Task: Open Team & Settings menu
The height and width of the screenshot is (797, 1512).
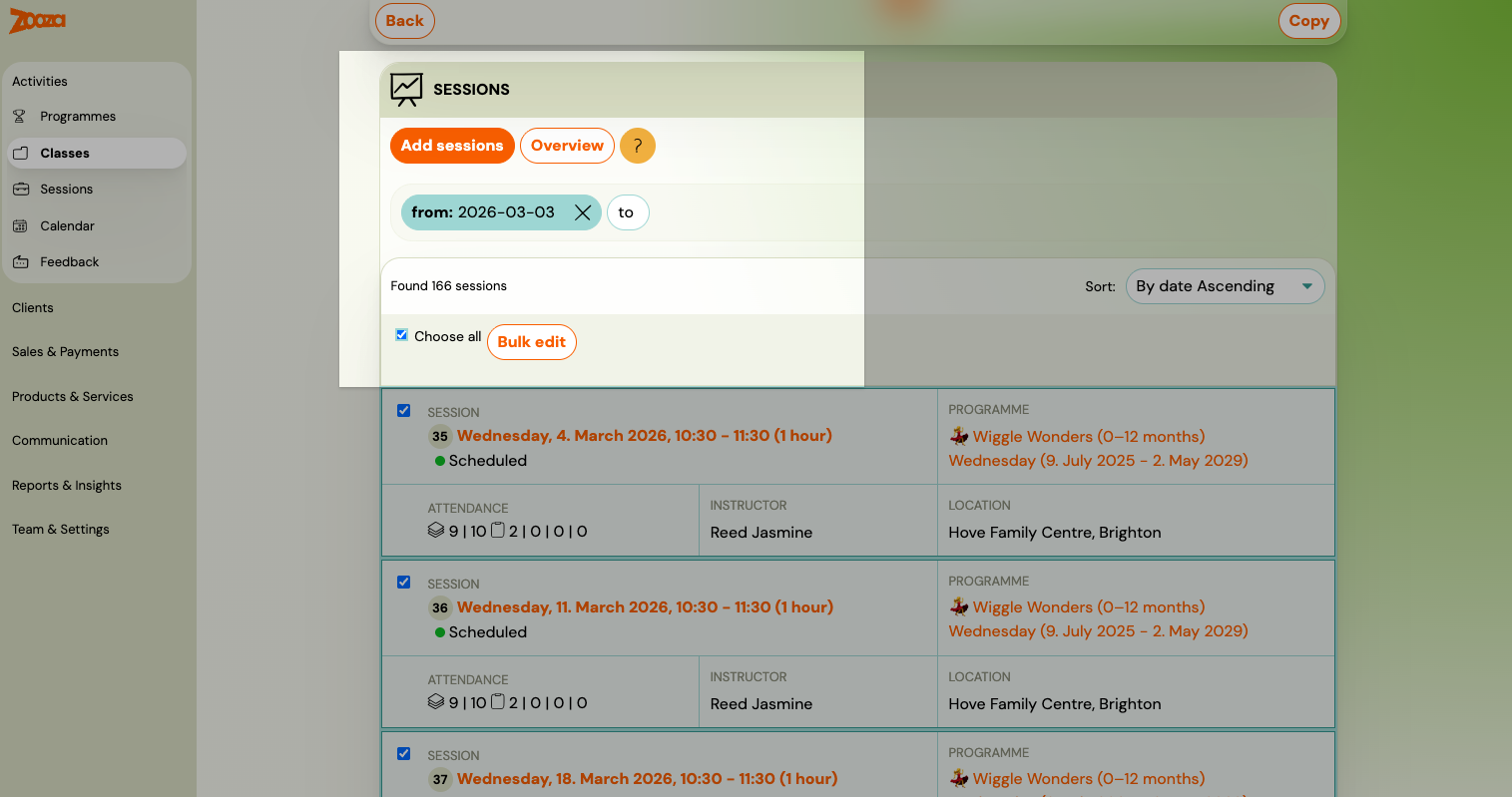Action: (61, 529)
